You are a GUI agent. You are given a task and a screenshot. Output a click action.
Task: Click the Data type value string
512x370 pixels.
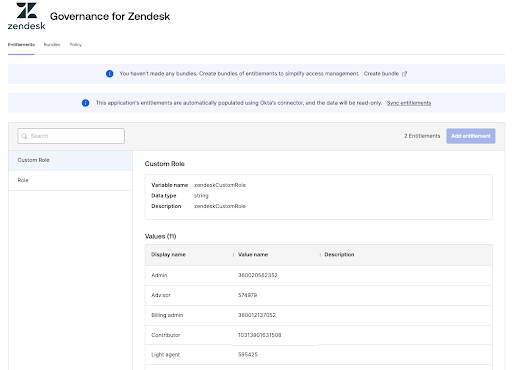click(x=201, y=196)
